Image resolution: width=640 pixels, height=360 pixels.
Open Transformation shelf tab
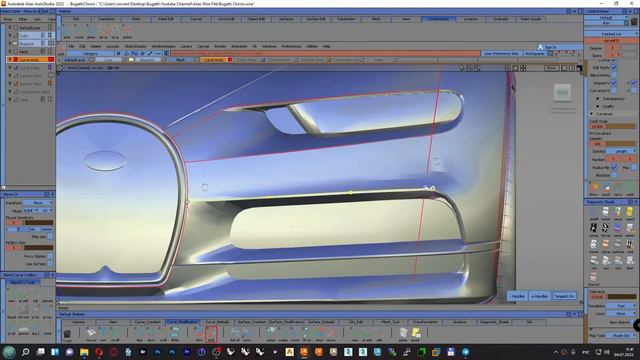pos(425,322)
